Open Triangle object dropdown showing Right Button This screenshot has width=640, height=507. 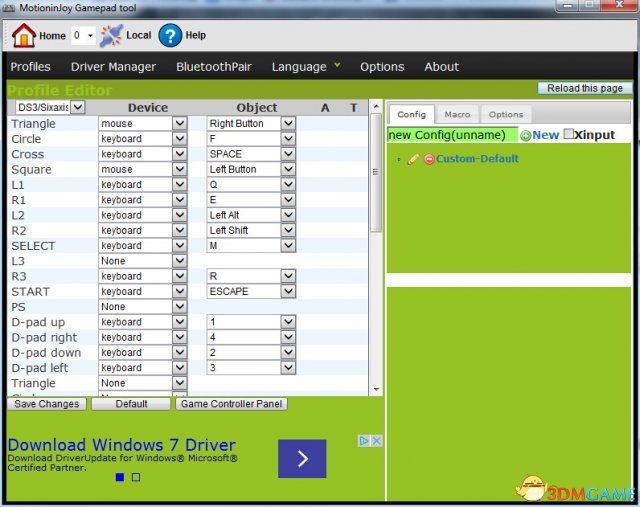point(251,123)
